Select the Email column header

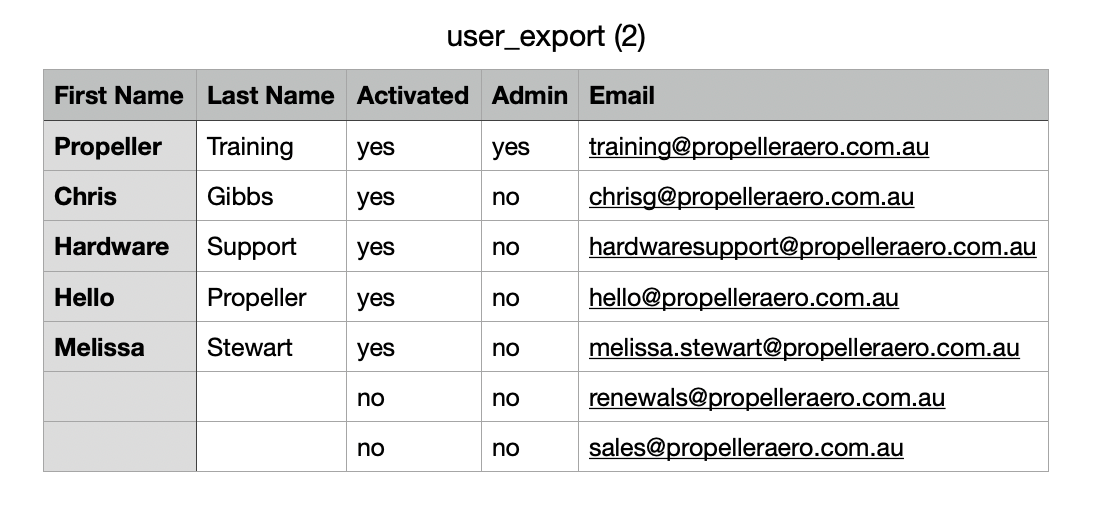point(813,95)
